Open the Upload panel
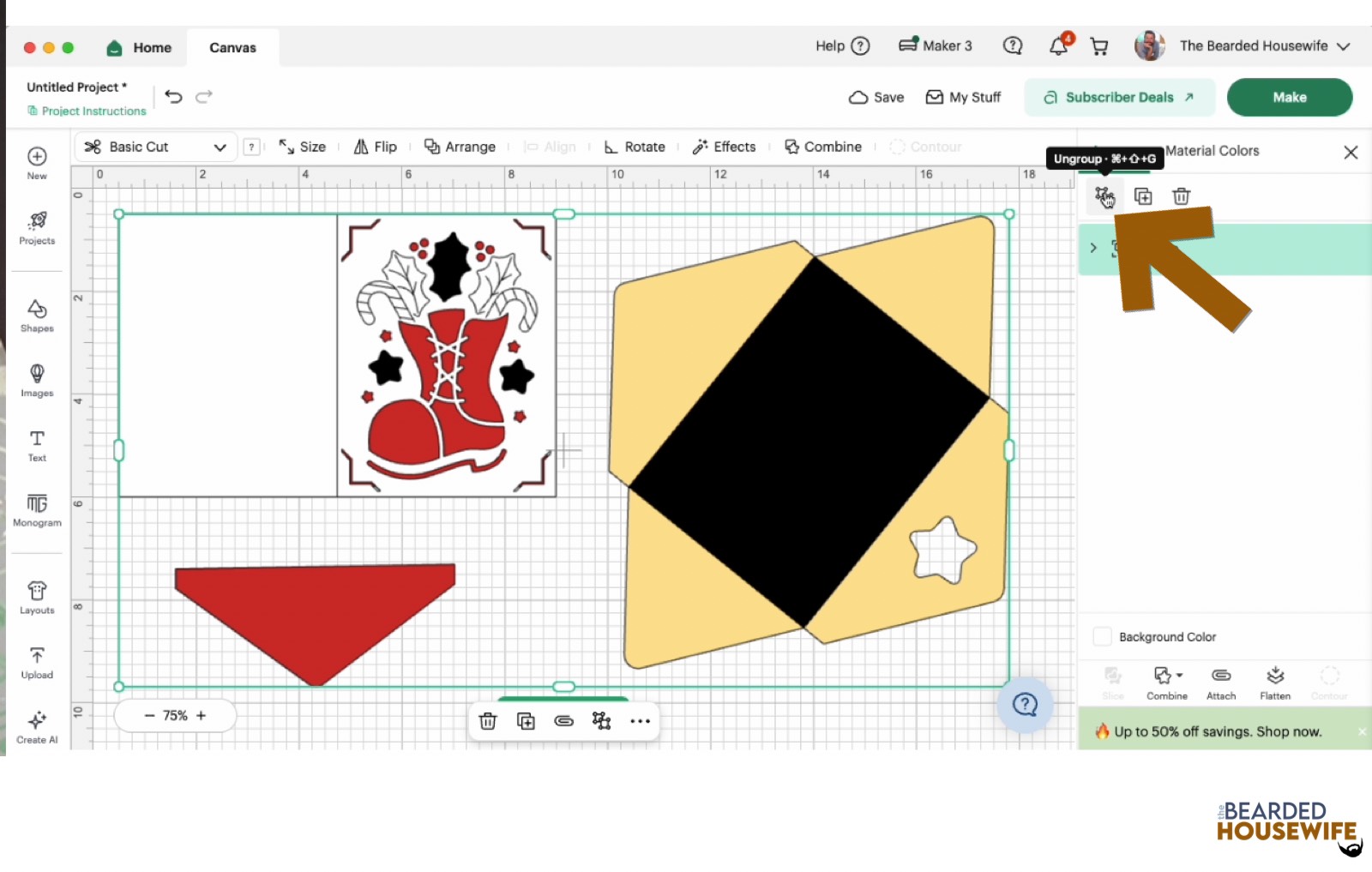Screen dimensions: 1372x872 point(37,663)
